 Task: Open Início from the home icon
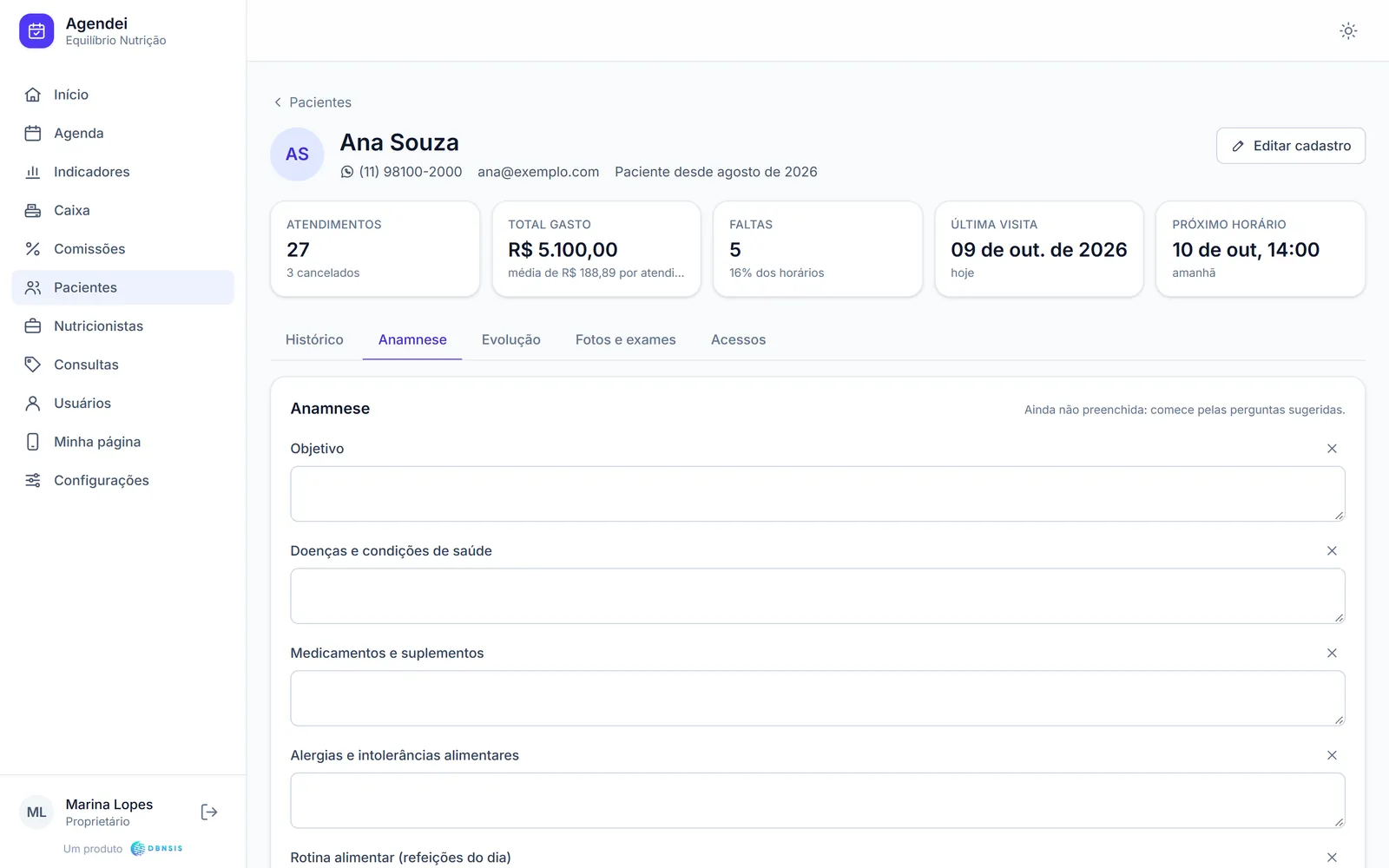click(33, 95)
